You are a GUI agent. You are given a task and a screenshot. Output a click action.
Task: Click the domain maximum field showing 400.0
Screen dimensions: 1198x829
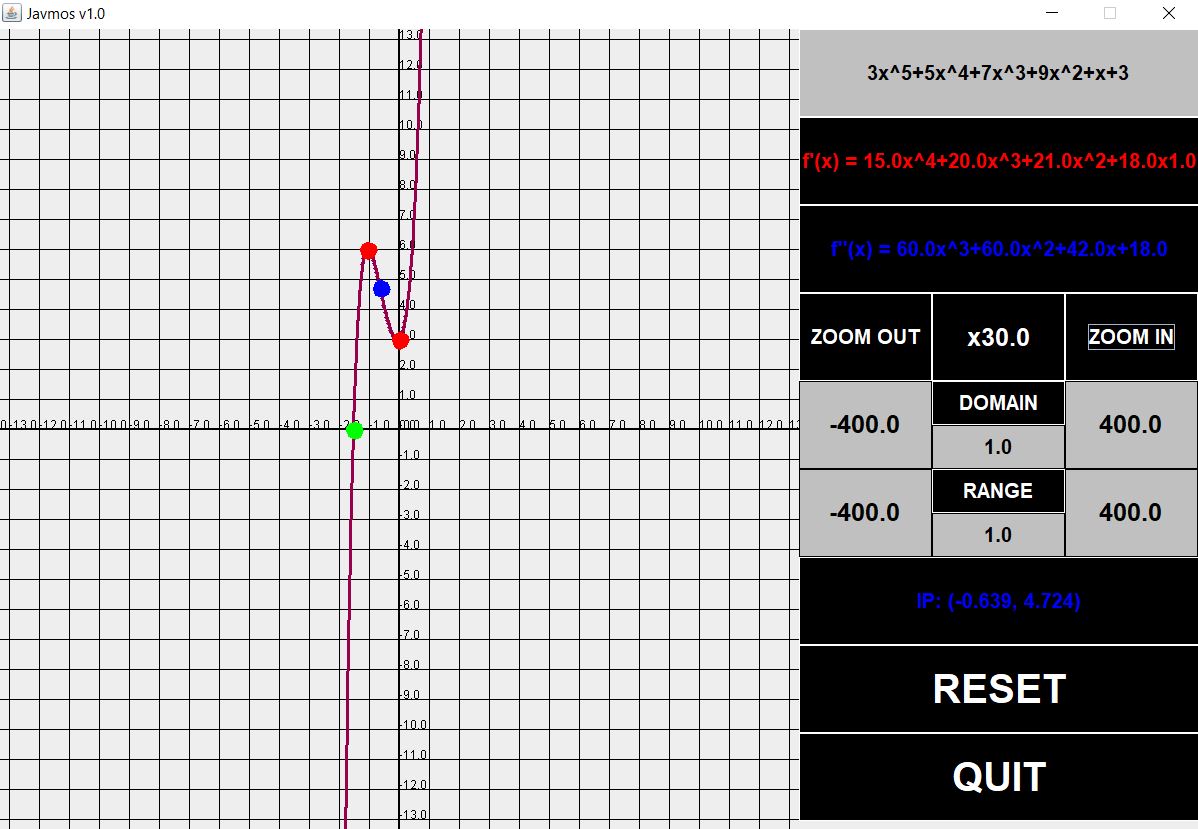tap(1131, 425)
